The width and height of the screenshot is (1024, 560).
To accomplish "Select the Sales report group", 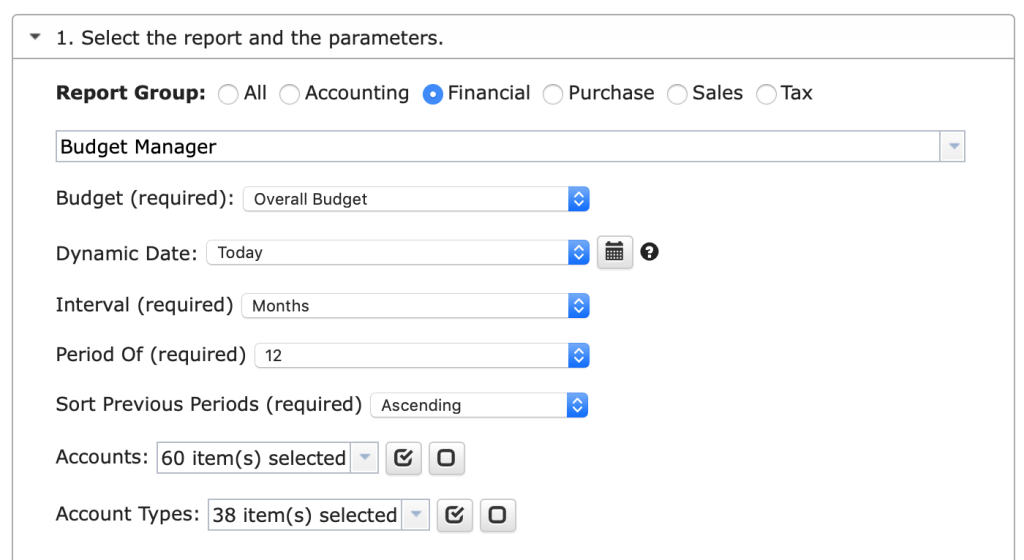I will 677,94.
